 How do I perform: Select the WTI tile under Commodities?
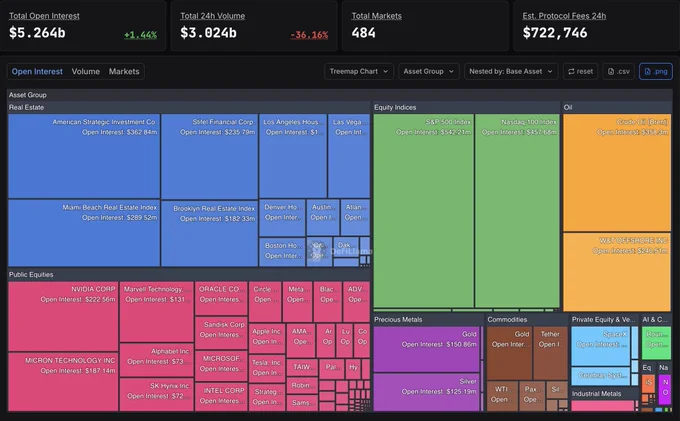point(502,396)
